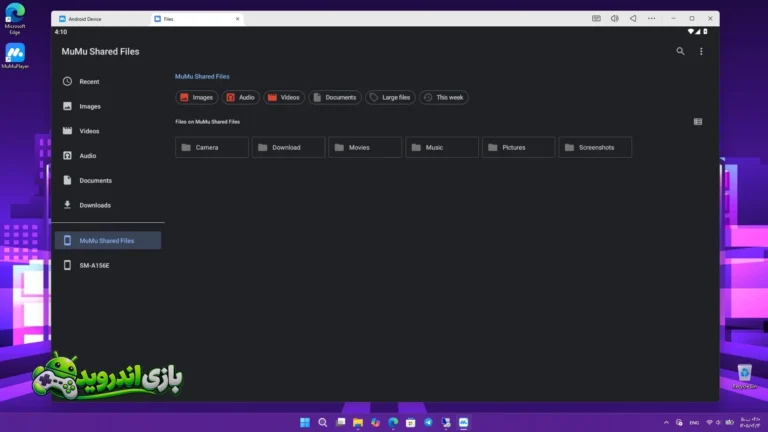Open Copilot from the taskbar
This screenshot has height=432, width=768.
coord(375,422)
